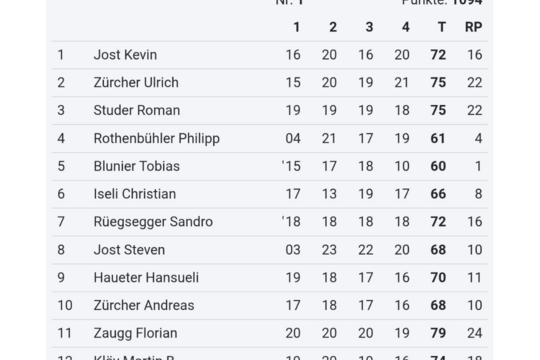
Task: Click Jost Steven's second-round score 23
Action: [329, 250]
